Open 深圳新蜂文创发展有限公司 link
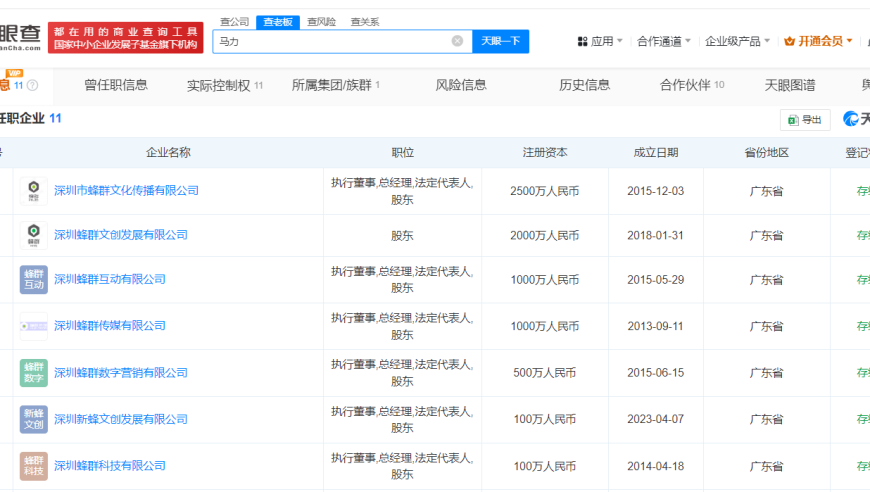 (x=120, y=419)
